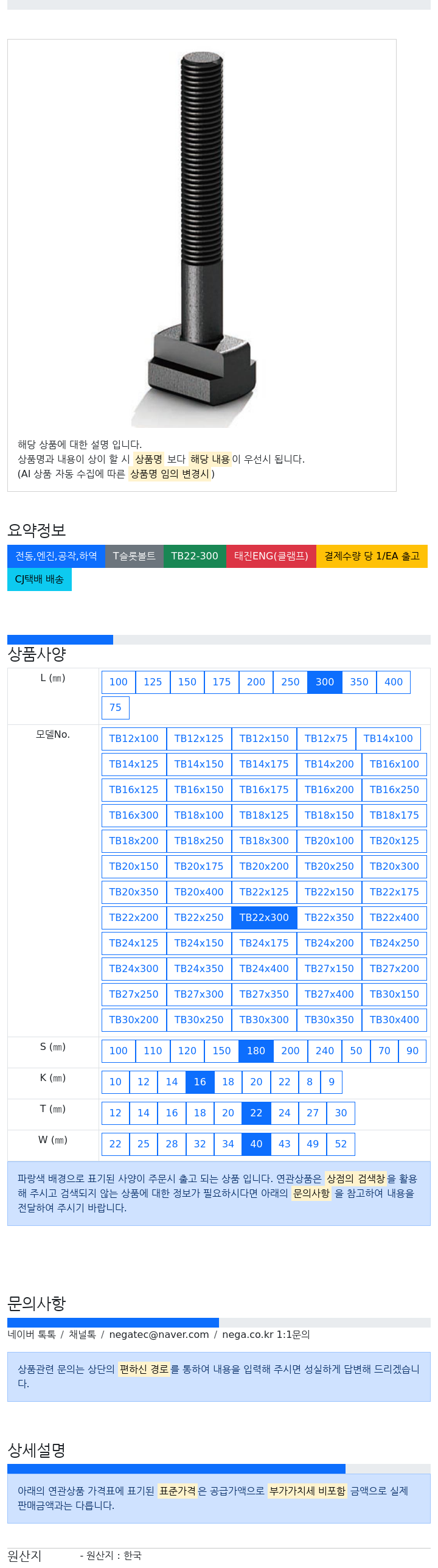
Task: Click the yellow 결제수량 당 1/EA 출고 tag
Action: [372, 556]
